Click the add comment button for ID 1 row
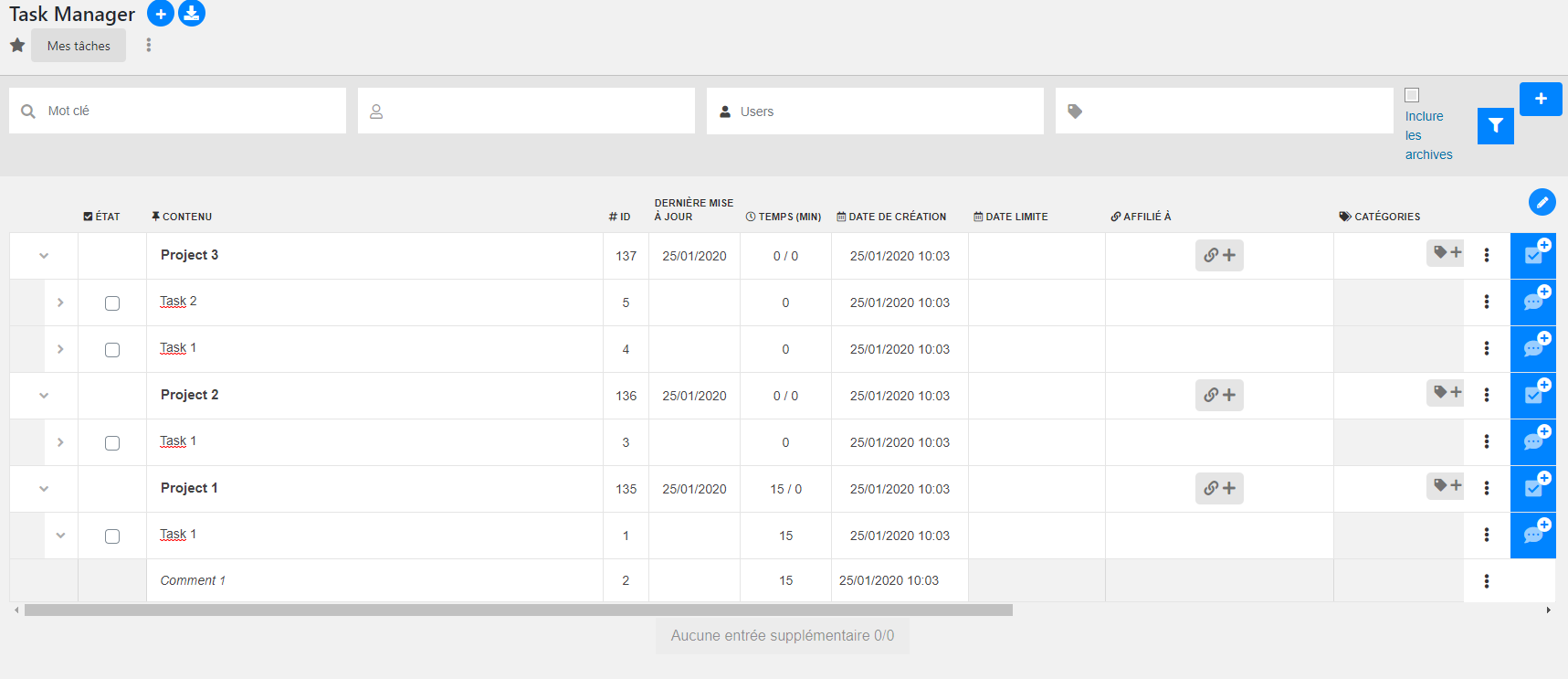1568x679 pixels. coord(1533,536)
